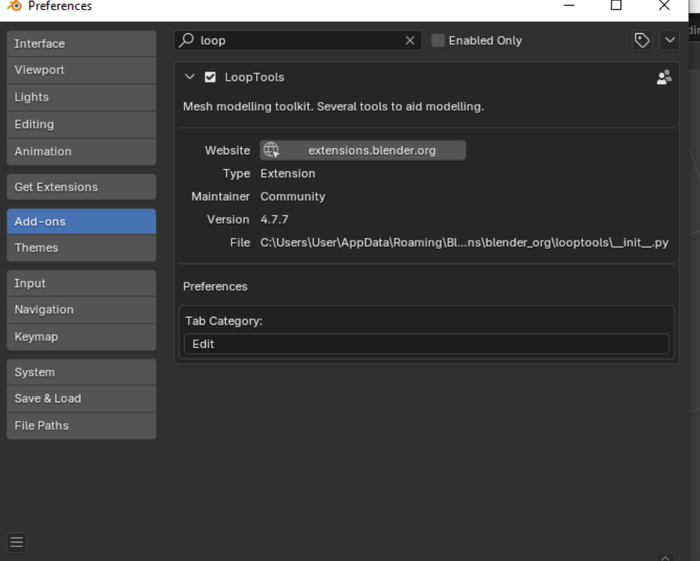This screenshot has width=700, height=561.
Task: Open the Themes preferences tab
Action: (x=81, y=248)
